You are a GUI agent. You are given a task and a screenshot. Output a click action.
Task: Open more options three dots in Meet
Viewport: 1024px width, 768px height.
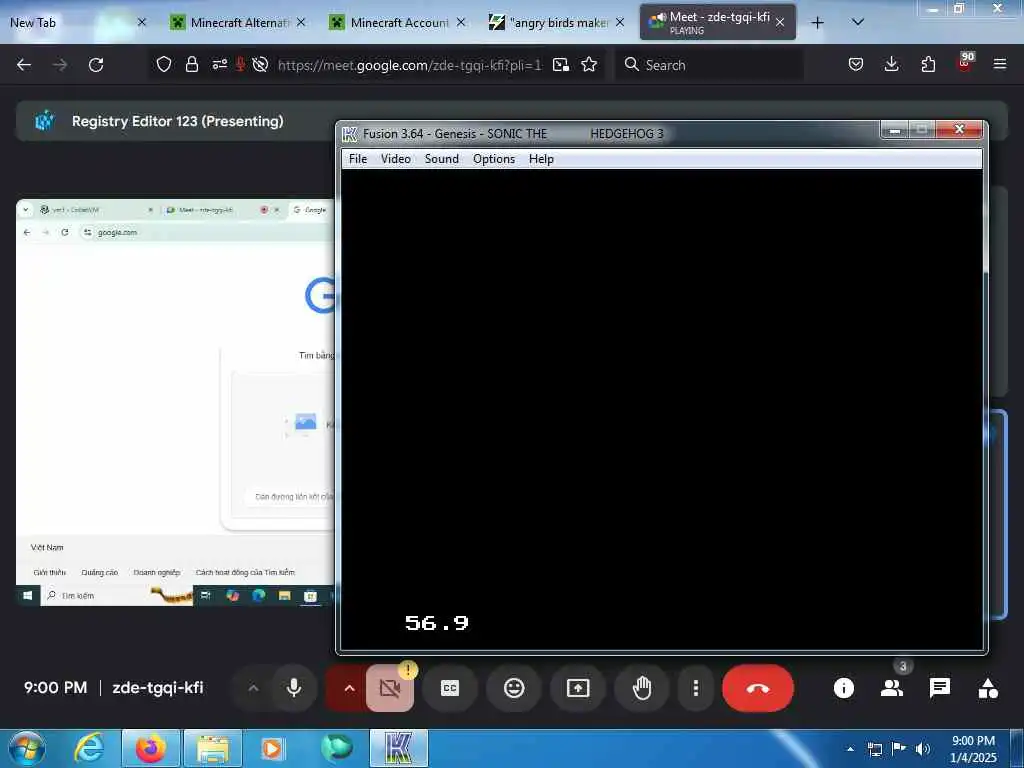coord(696,688)
